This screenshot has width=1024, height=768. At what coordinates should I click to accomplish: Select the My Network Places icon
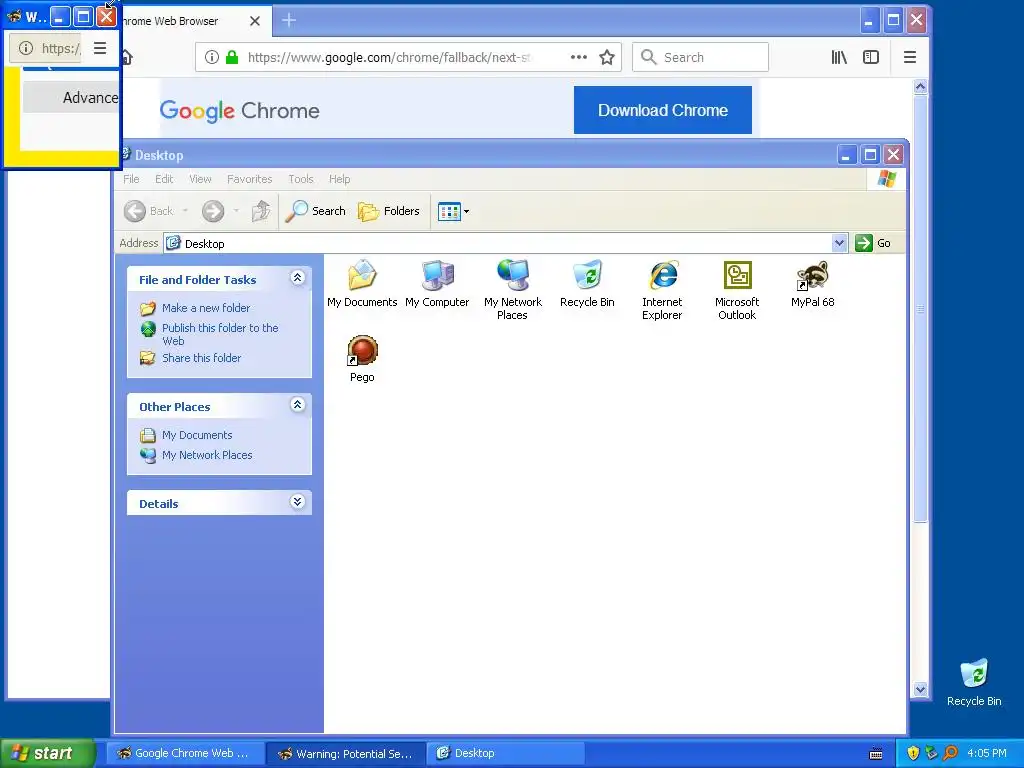point(513,290)
